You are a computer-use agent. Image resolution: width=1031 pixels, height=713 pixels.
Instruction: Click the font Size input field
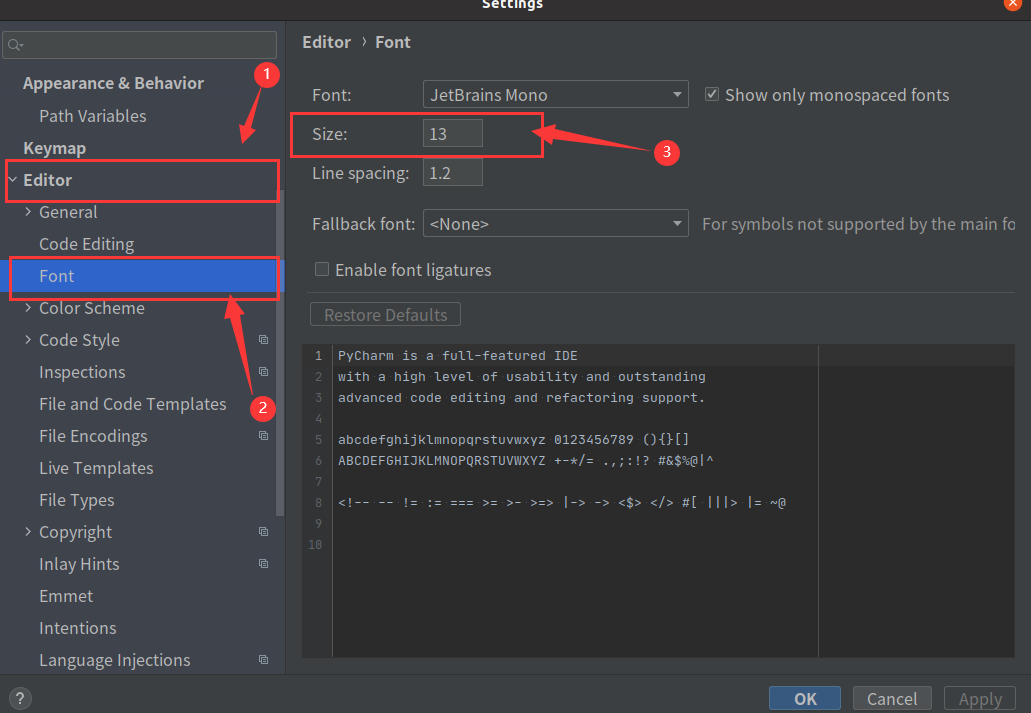tap(452, 134)
